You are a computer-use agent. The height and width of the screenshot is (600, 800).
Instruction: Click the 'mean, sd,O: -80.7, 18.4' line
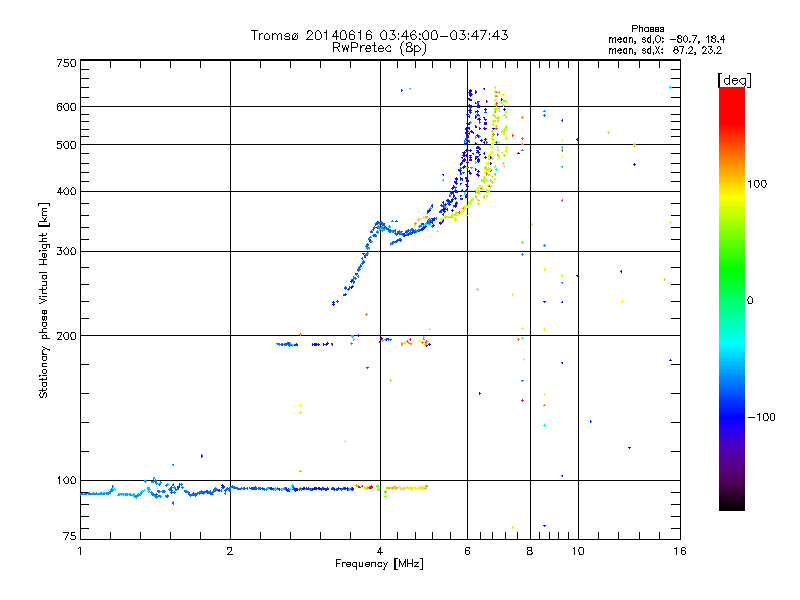click(x=666, y=39)
